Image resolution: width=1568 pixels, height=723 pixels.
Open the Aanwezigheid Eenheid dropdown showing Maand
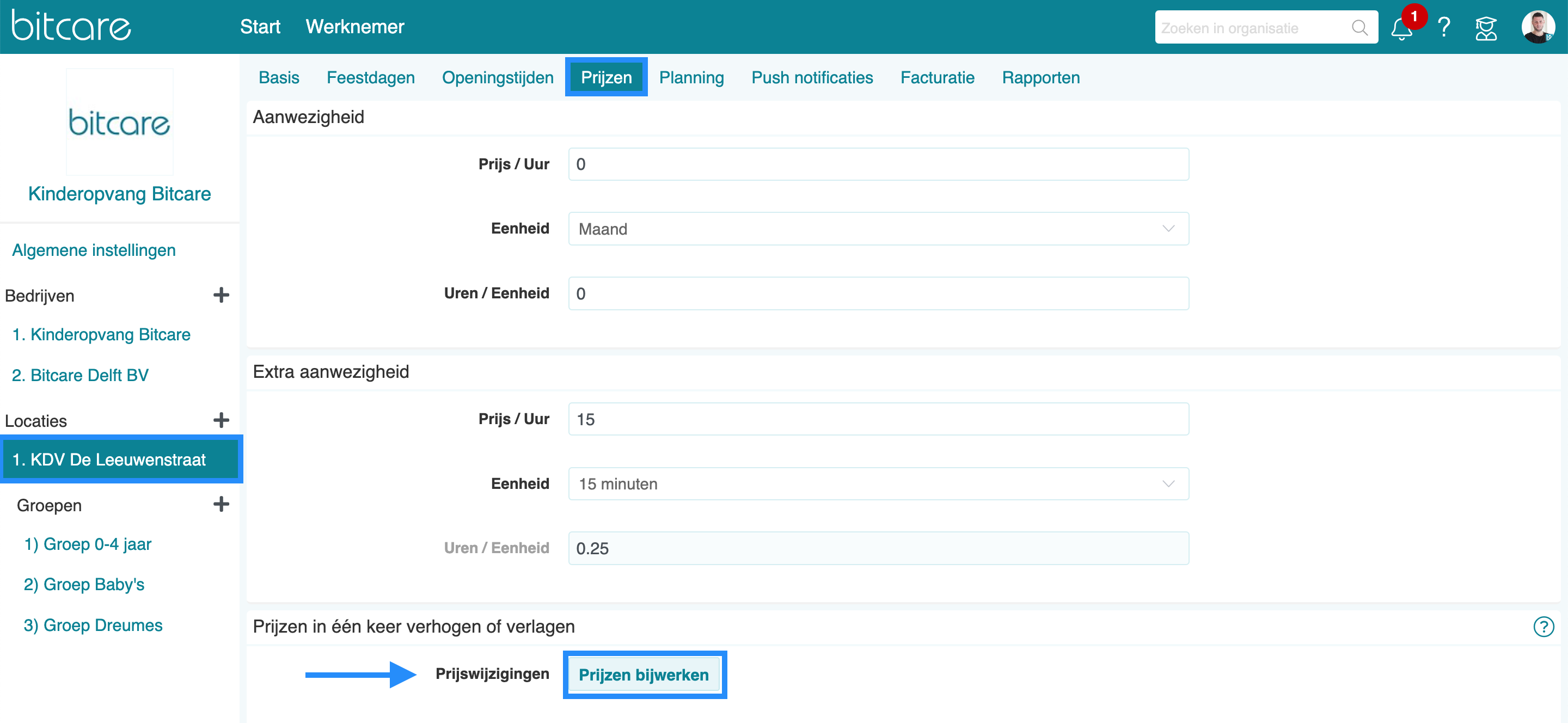pyautogui.click(x=878, y=229)
